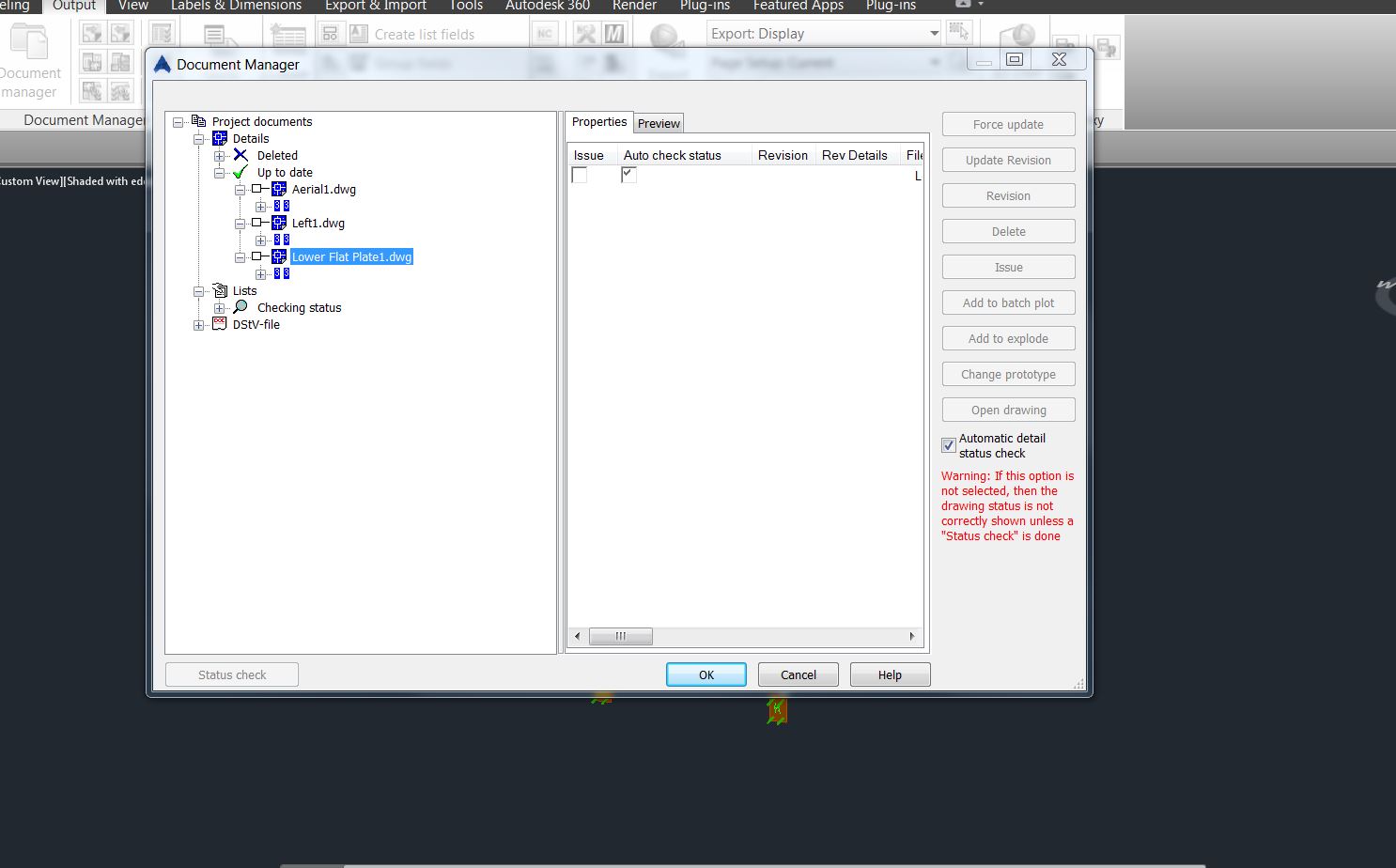The height and width of the screenshot is (868, 1396).
Task: Click the Lists icon in the tree
Action: 219,290
